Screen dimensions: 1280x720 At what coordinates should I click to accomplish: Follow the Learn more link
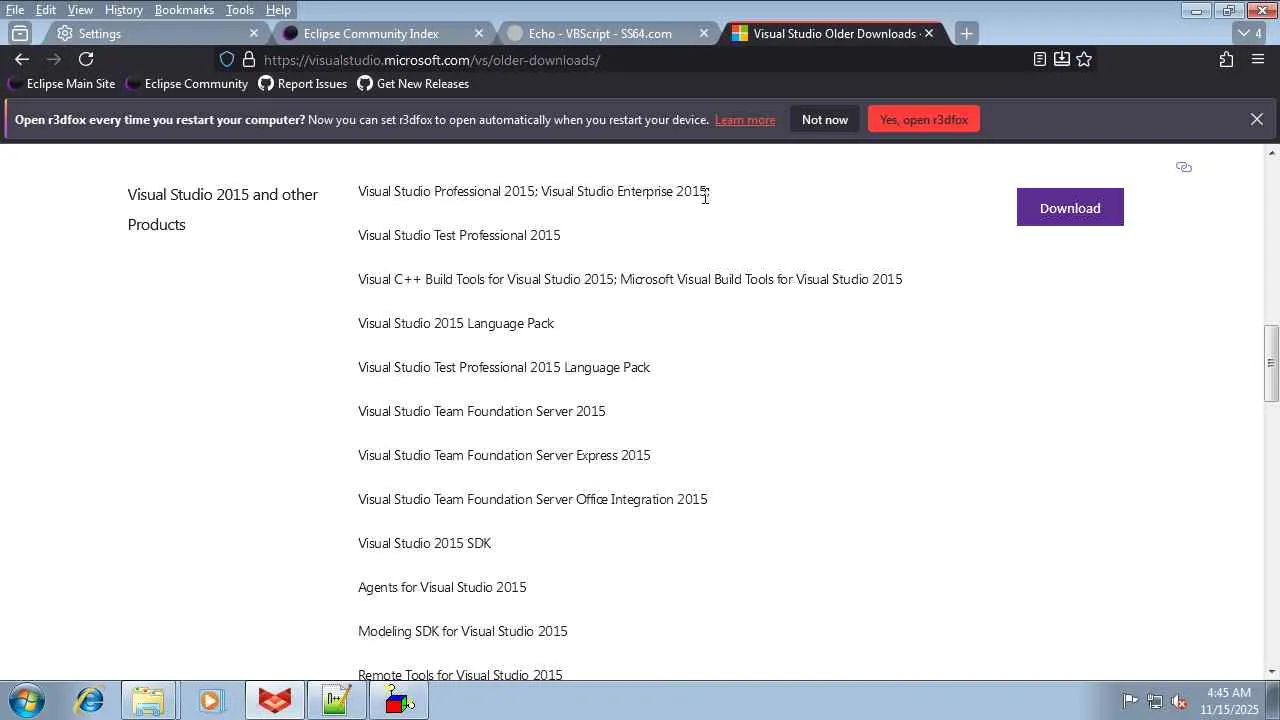tap(745, 120)
